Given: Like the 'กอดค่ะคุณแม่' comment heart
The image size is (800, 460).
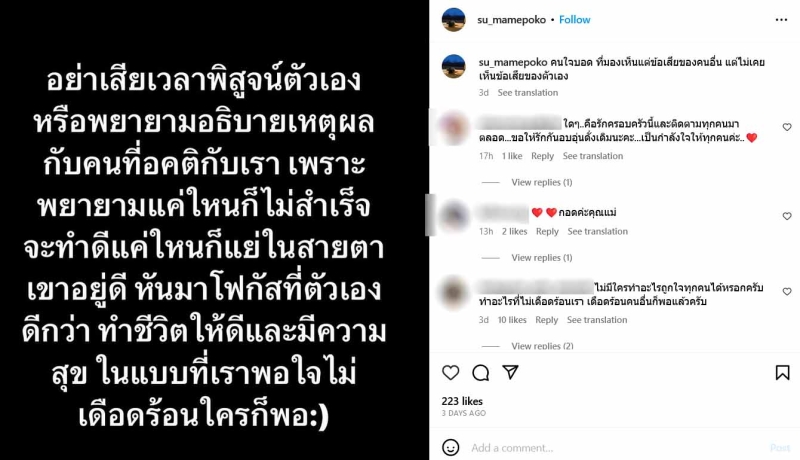Looking at the screenshot, I should click(787, 216).
